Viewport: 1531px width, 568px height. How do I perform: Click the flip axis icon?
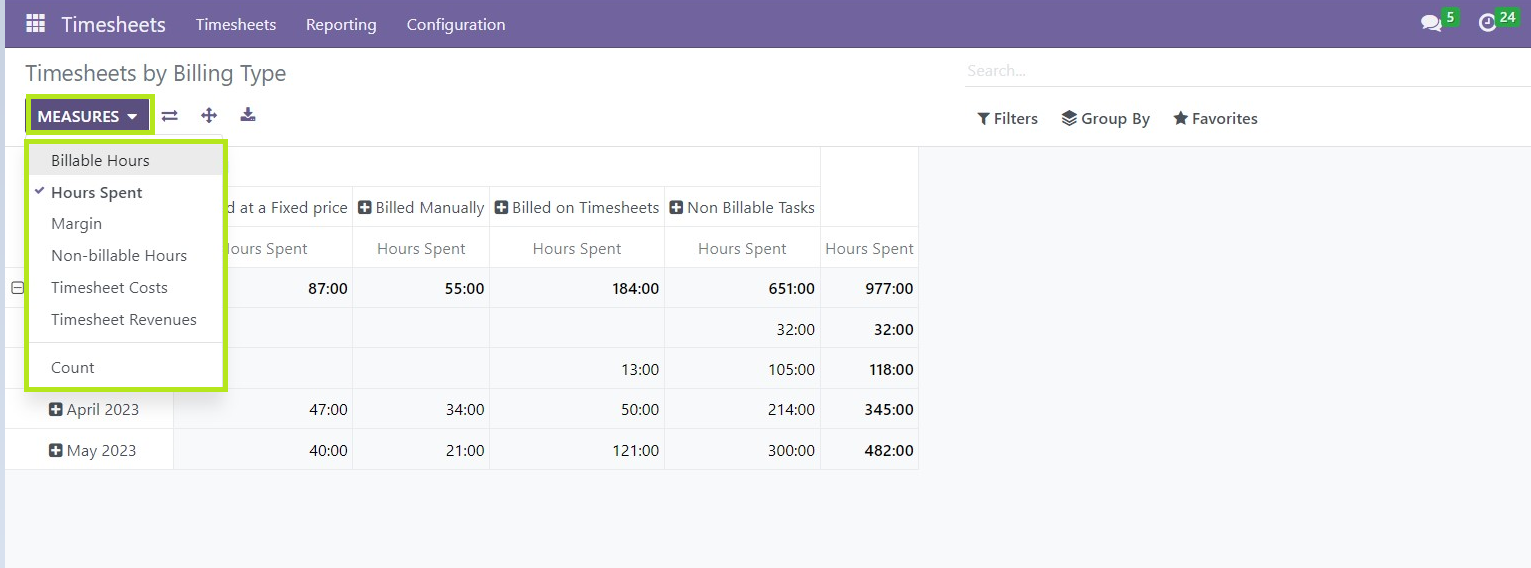[x=170, y=116]
